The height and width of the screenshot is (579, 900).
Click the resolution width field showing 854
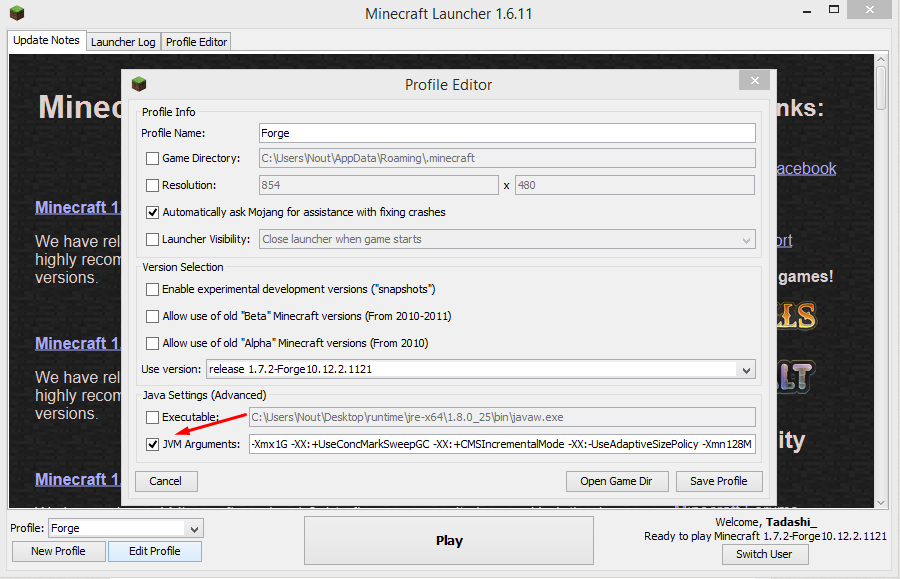(x=379, y=185)
